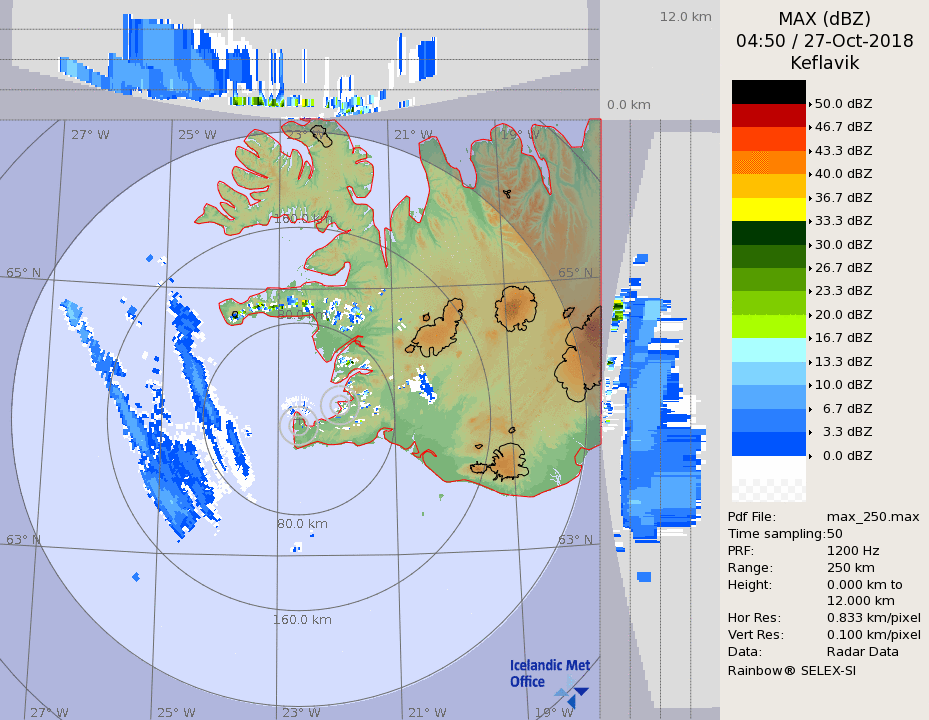Screen dimensions: 929x720
Task: Click the 1200 Hz PRF value
Action: pyautogui.click(x=853, y=550)
